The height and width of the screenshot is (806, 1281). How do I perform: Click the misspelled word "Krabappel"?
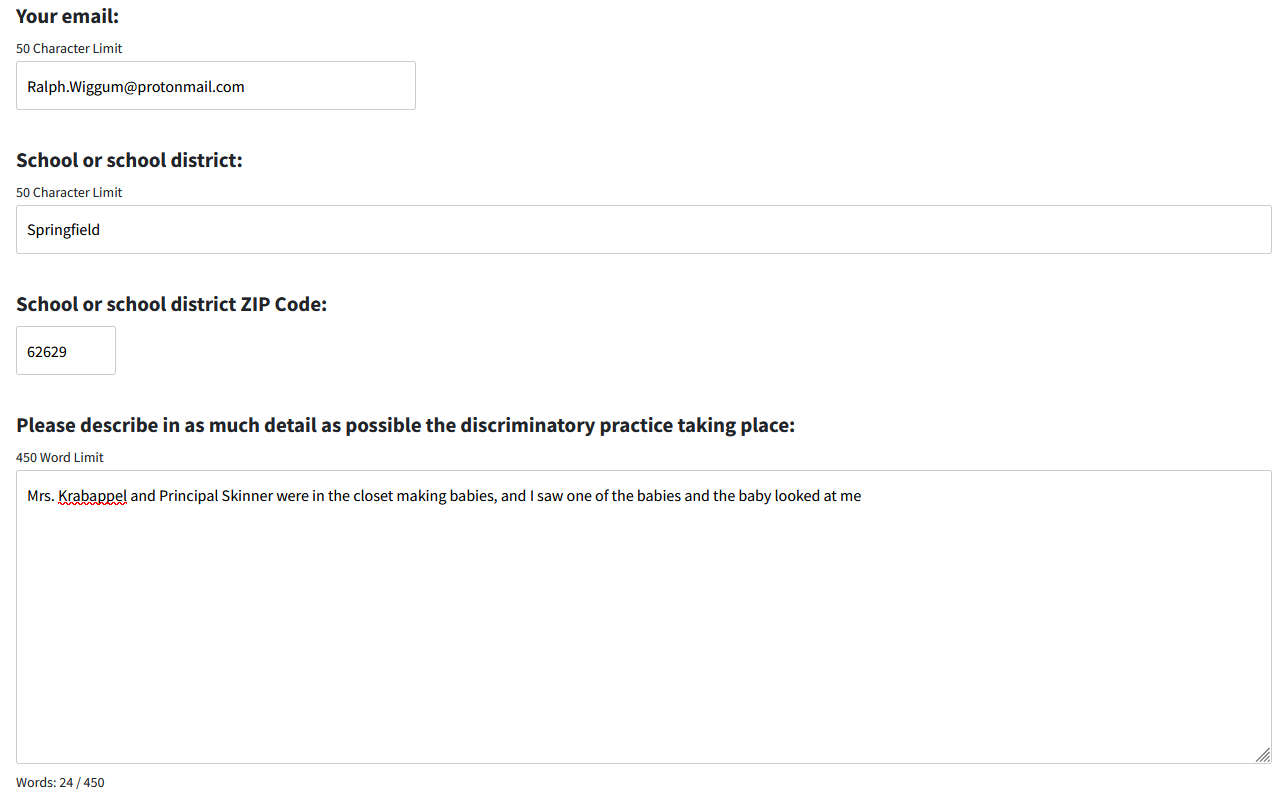pos(92,496)
